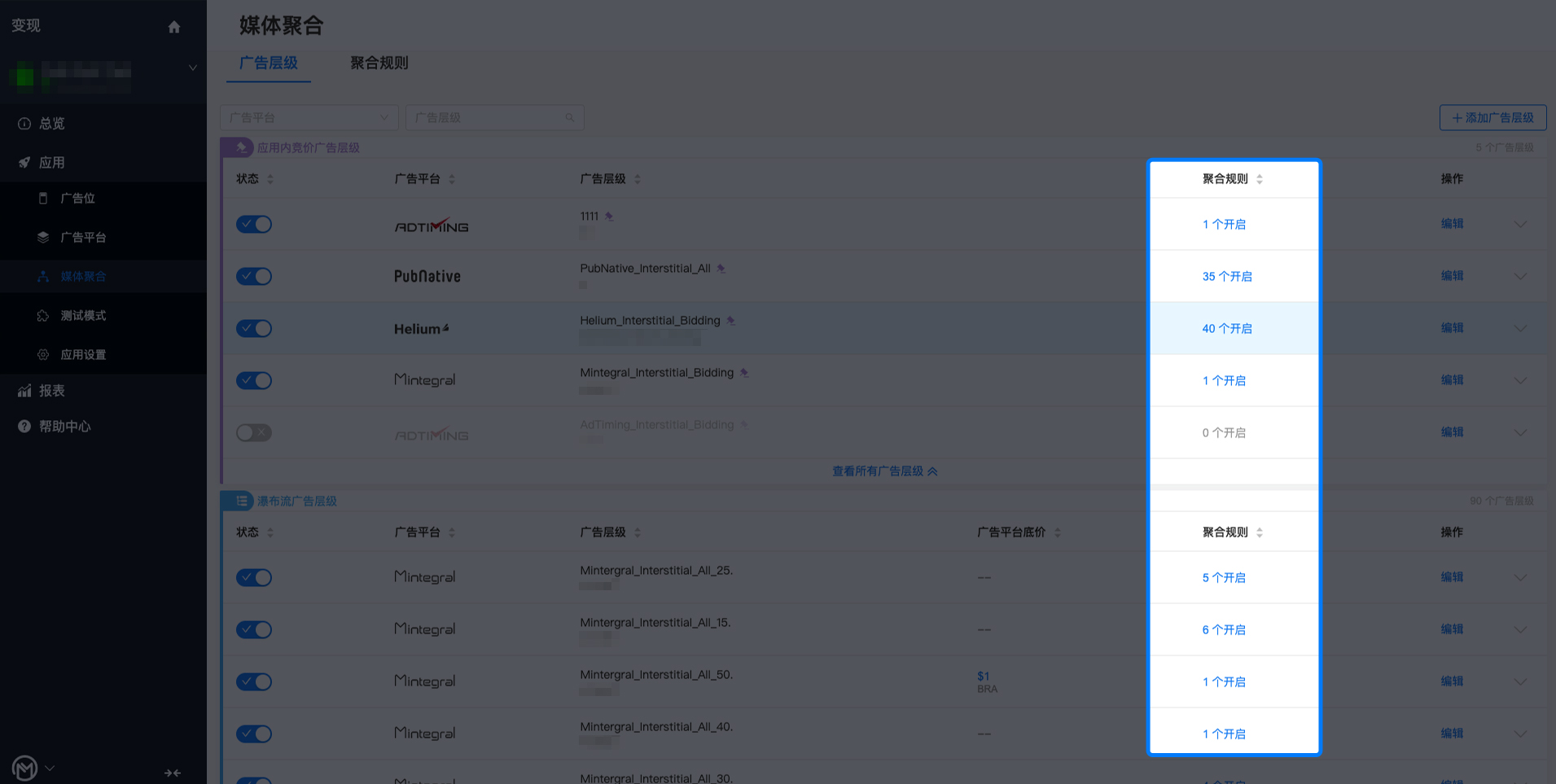
Task: Open the 总览 overview icon item
Action: click(24, 124)
